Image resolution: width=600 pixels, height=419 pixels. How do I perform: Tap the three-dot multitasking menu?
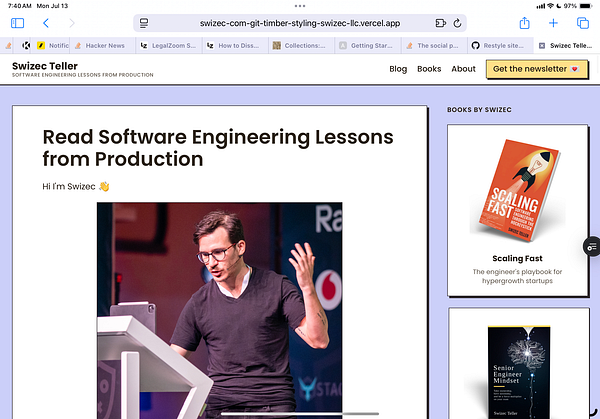[300, 6]
